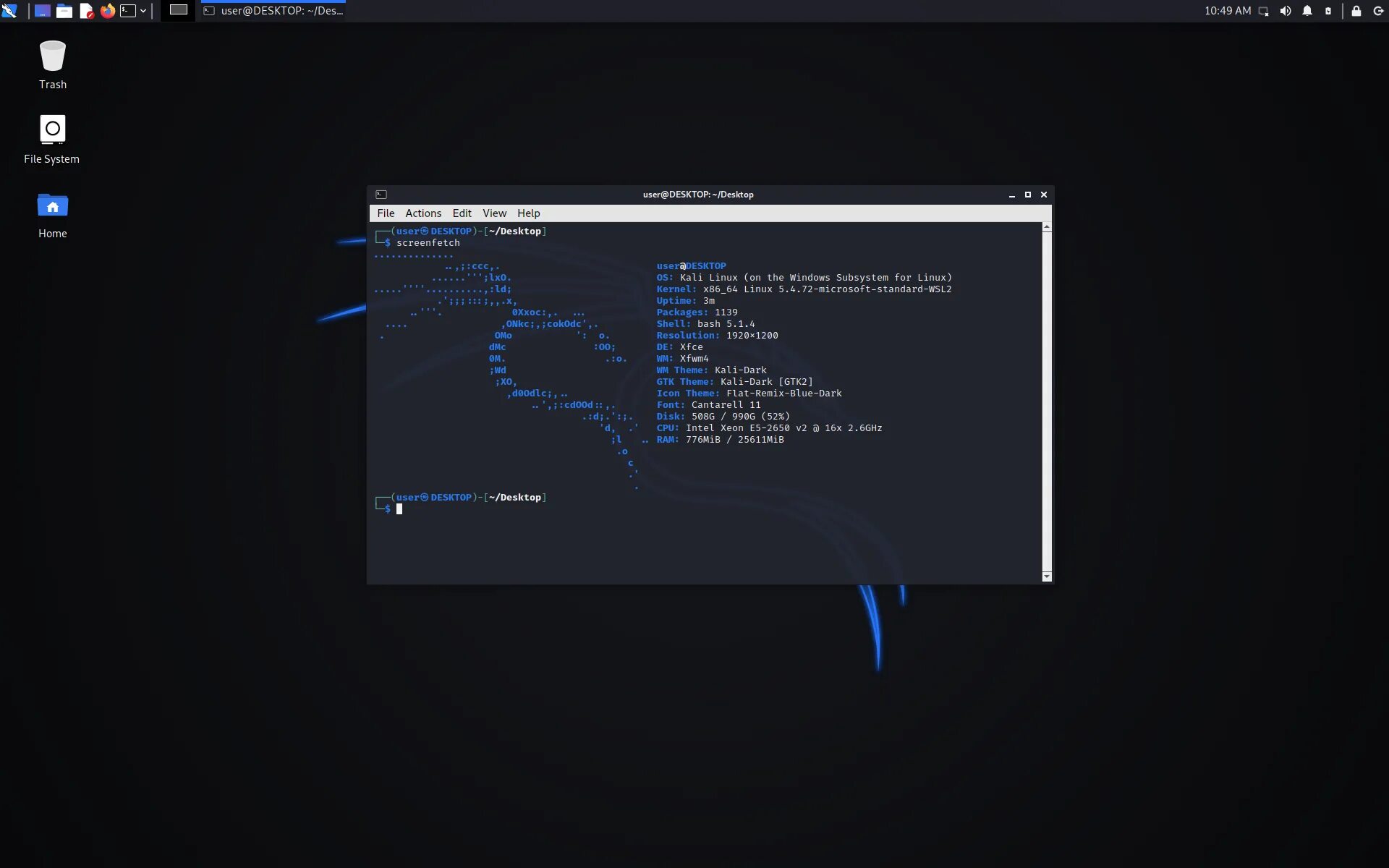The height and width of the screenshot is (868, 1389).
Task: Open the Help menu
Action: pos(528,213)
